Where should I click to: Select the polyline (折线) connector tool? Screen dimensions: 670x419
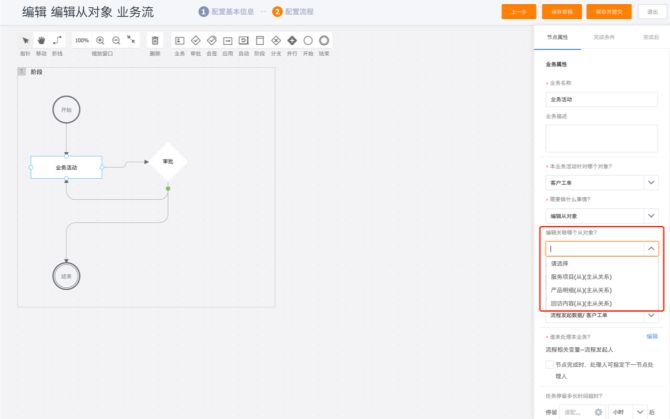[x=57, y=41]
